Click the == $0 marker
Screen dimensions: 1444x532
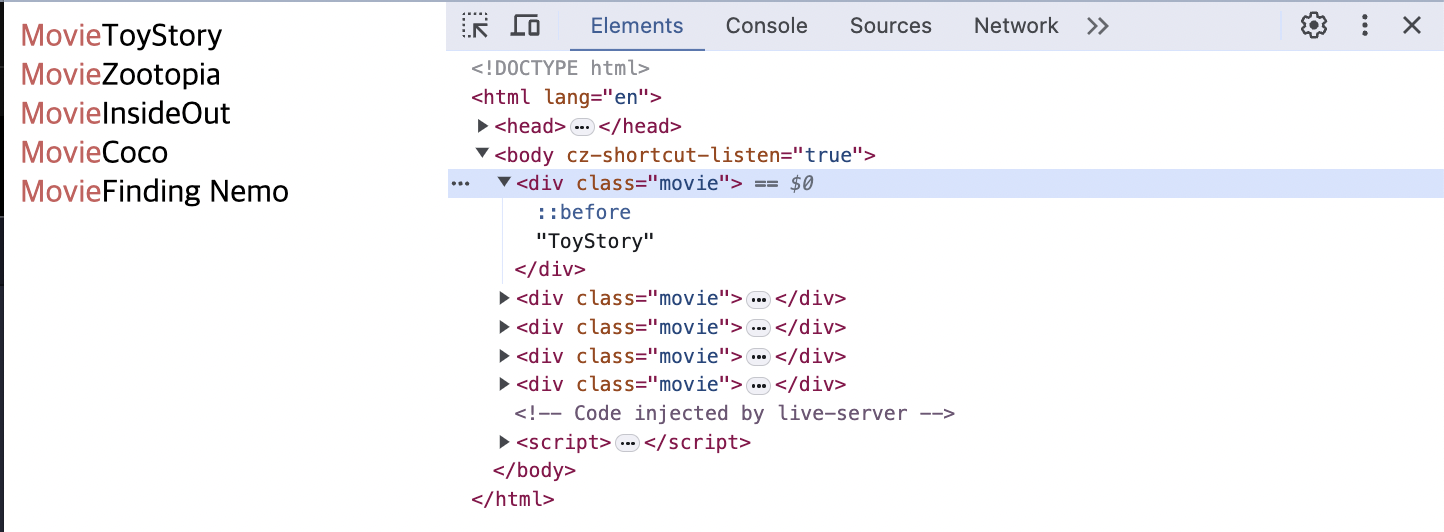coord(783,184)
